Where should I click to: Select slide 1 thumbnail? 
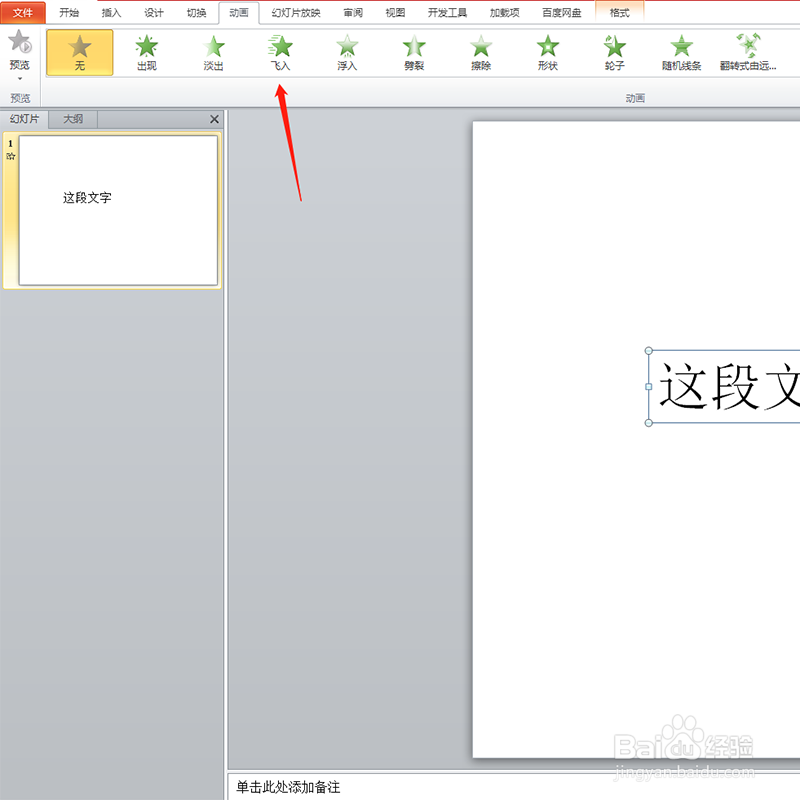[118, 210]
